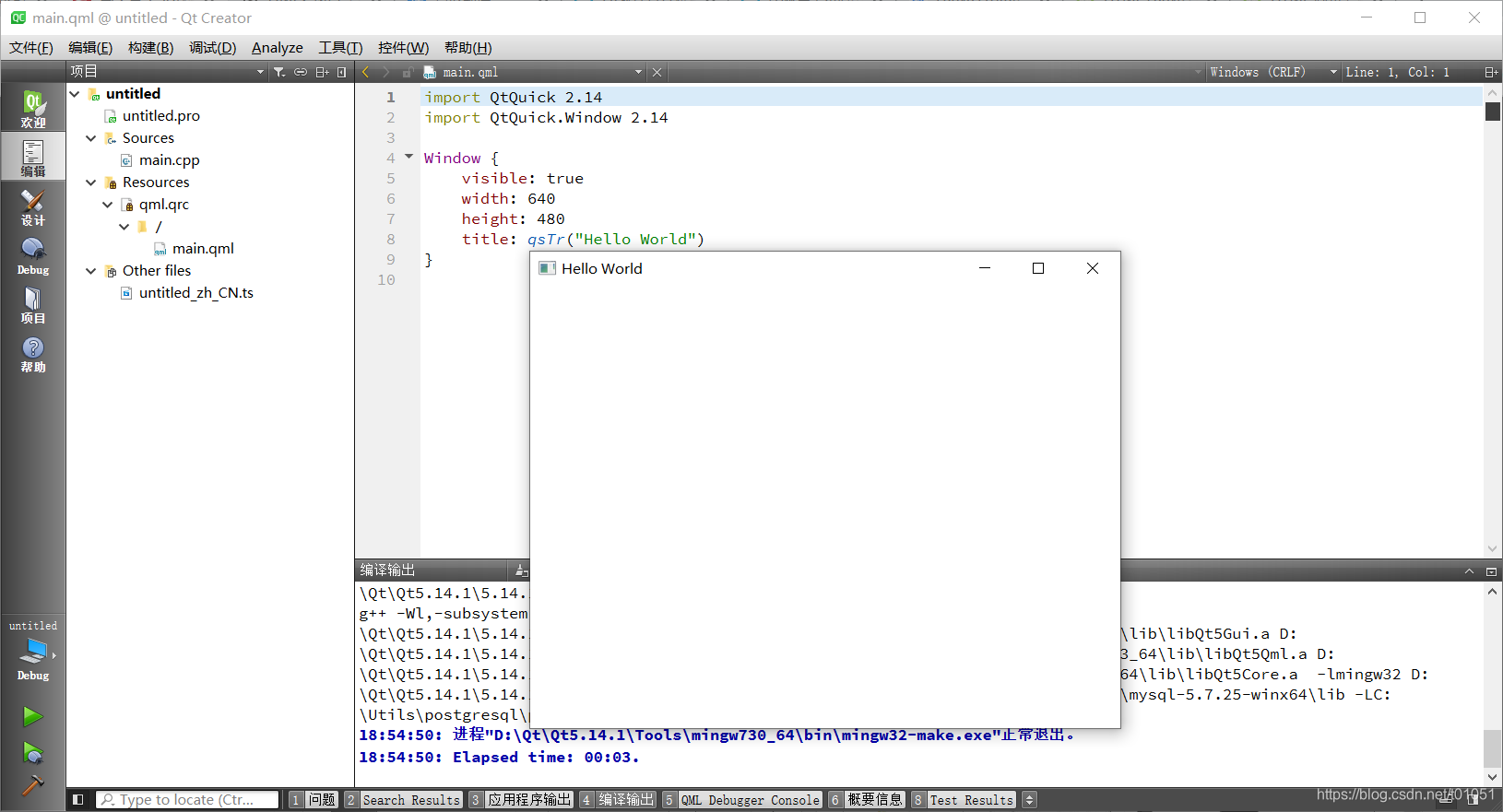Maximize the output pane
This screenshot has width=1503, height=812.
point(1470,571)
